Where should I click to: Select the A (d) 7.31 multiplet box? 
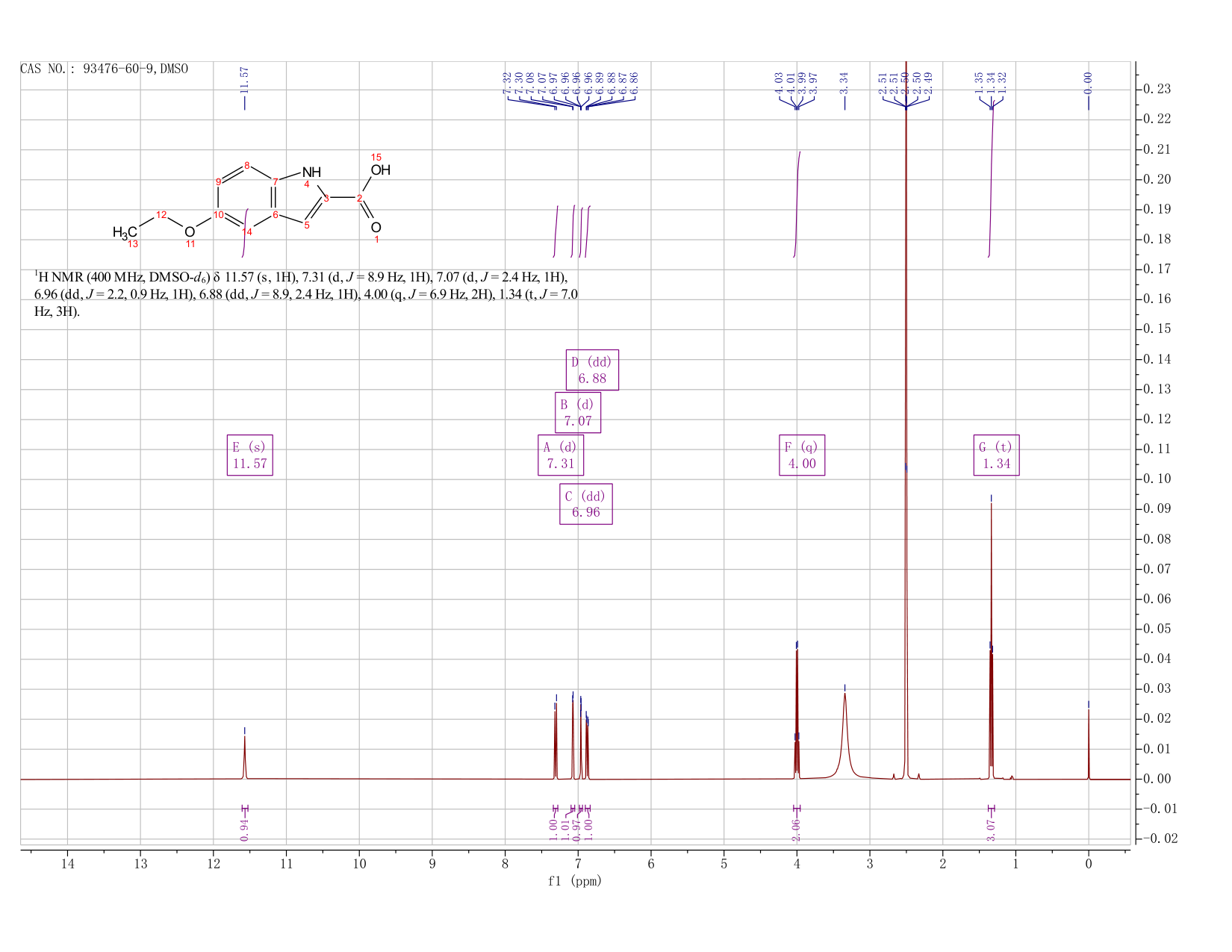[x=561, y=455]
